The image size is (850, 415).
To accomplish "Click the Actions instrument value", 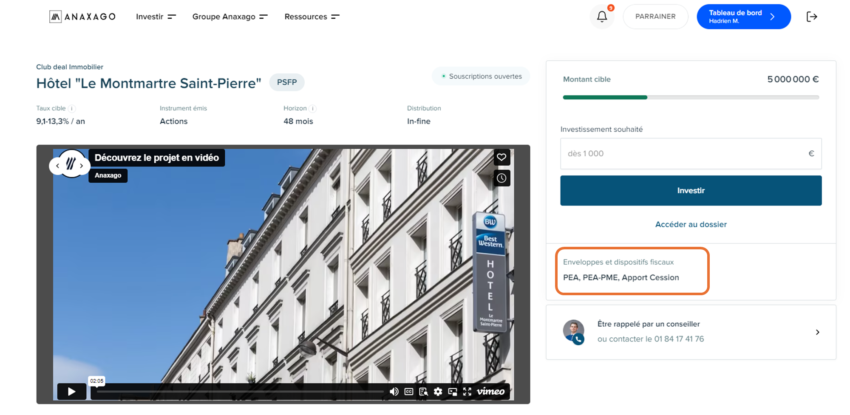I will pos(173,121).
